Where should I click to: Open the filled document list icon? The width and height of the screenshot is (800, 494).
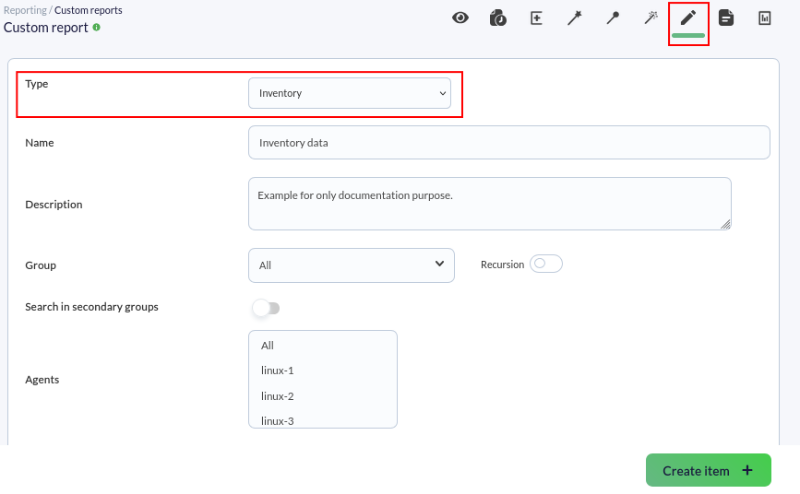click(x=726, y=18)
